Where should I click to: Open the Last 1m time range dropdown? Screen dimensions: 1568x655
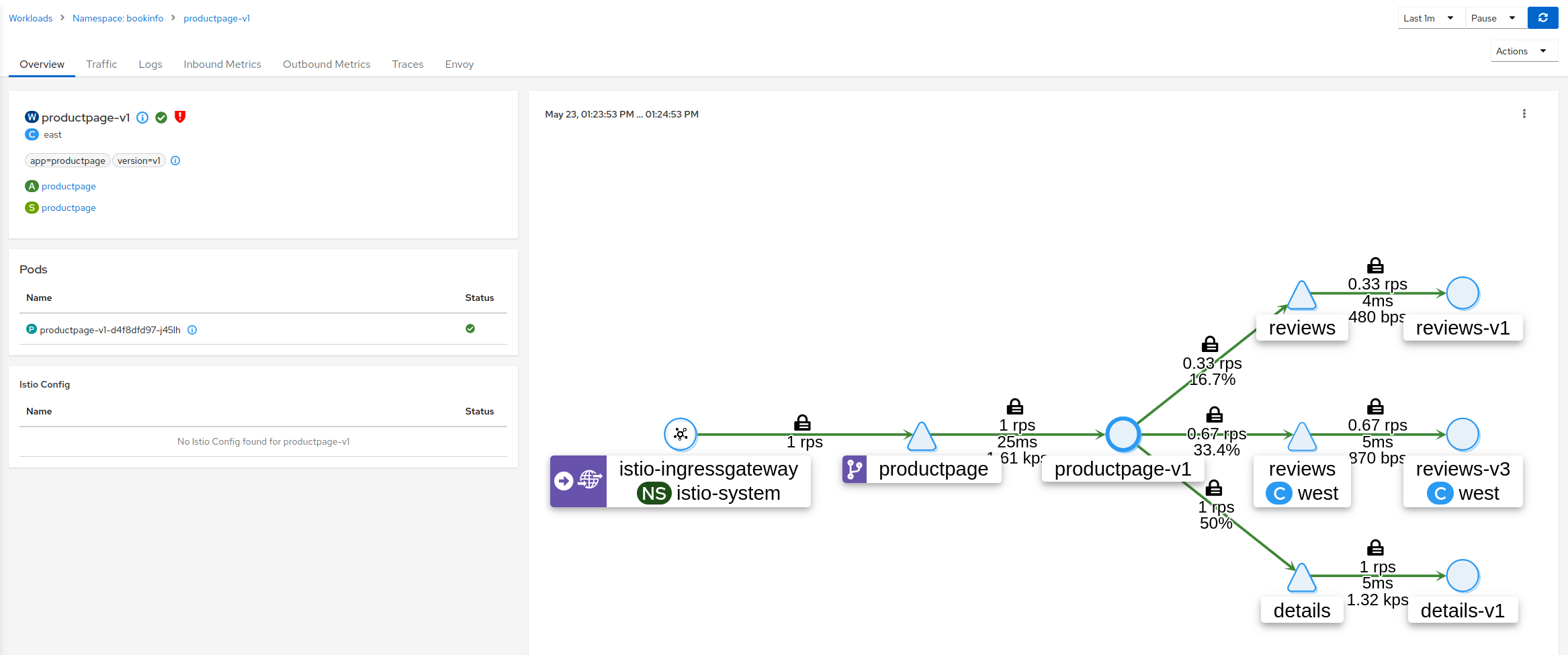click(x=1430, y=17)
